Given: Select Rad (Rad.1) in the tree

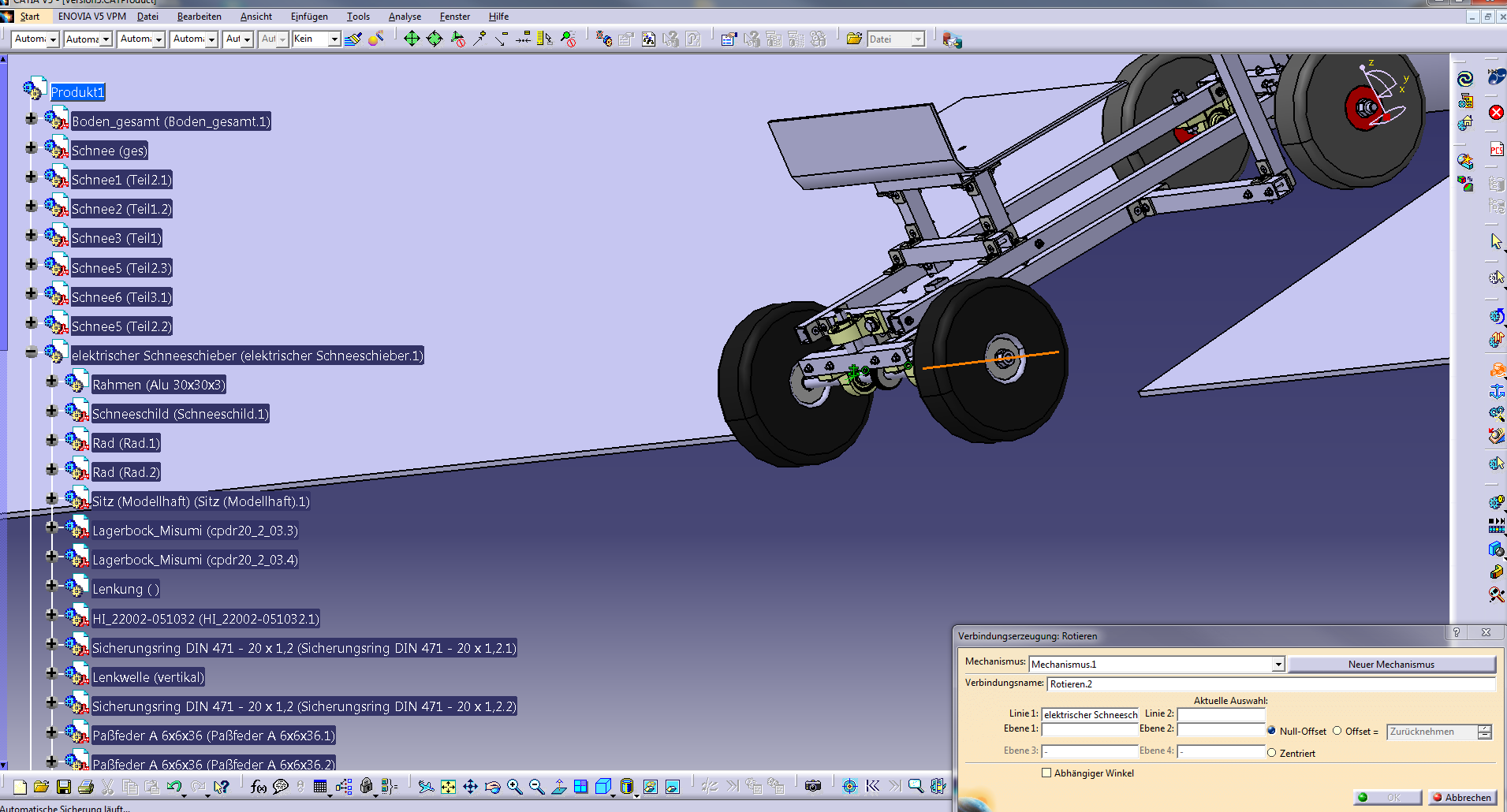Looking at the screenshot, I should click(x=126, y=443).
